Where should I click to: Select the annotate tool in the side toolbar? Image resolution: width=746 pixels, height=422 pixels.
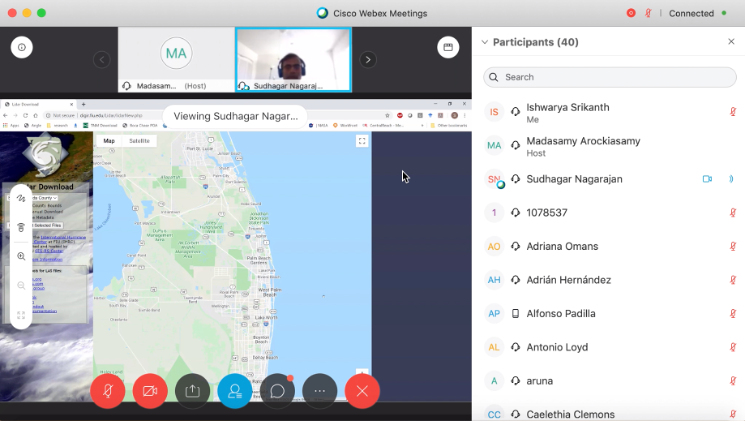click(x=21, y=199)
